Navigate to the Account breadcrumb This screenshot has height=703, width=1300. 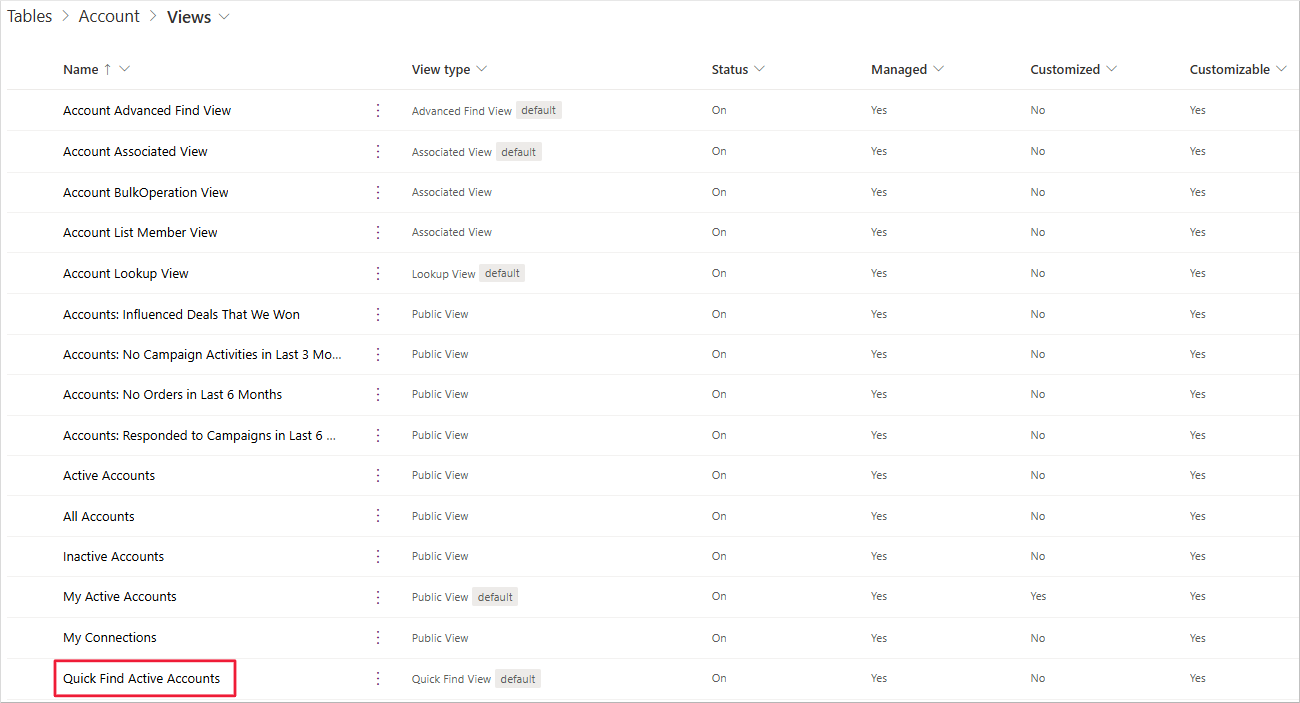(109, 17)
